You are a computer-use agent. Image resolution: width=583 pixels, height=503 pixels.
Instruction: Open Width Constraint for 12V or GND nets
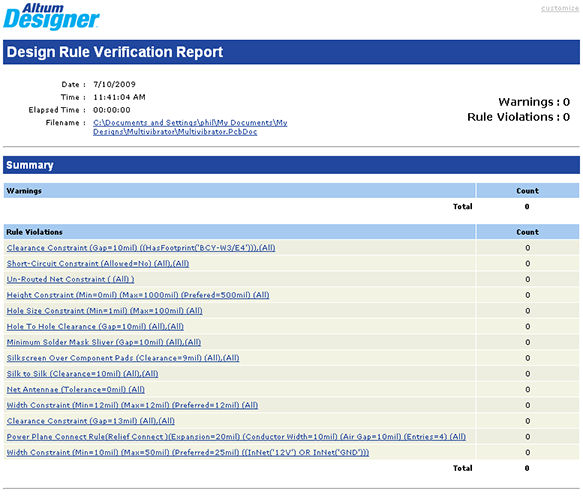(x=188, y=452)
